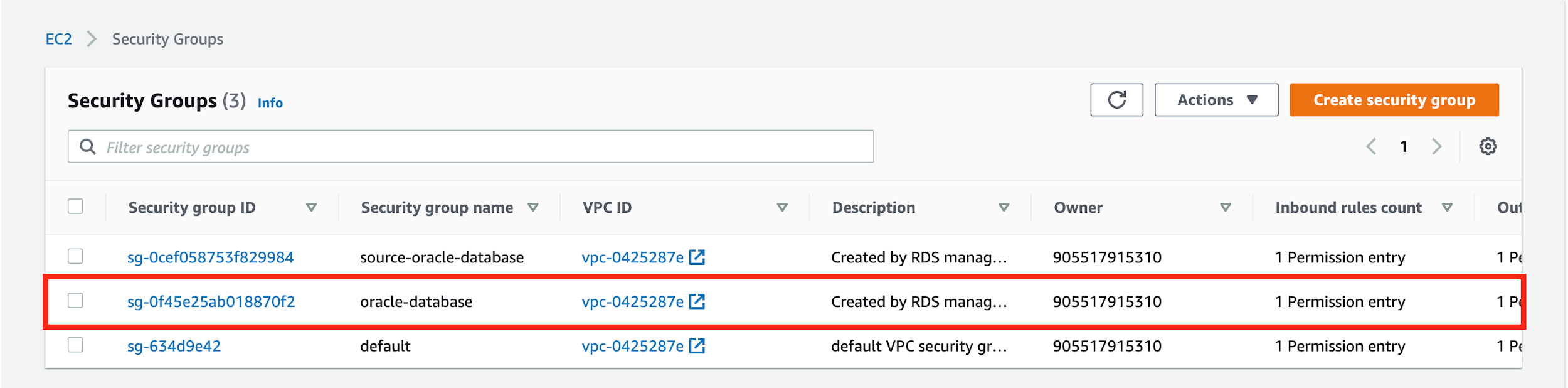Click the external link icon on the default row
This screenshot has width=1568, height=388.
(x=698, y=345)
